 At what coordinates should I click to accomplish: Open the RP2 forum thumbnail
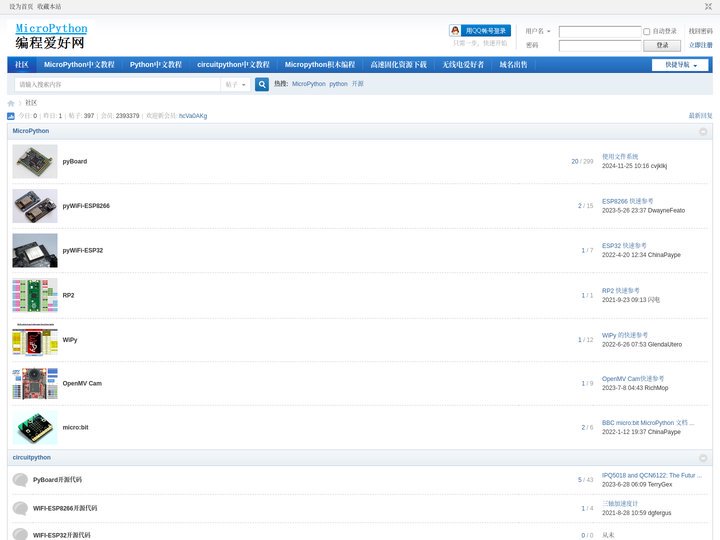[x=35, y=295]
